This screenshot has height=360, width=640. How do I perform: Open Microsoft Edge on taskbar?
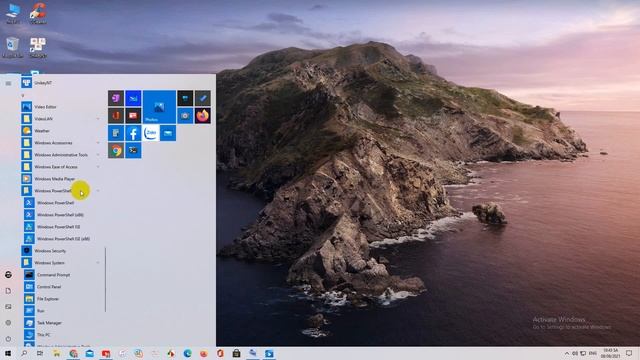(187, 353)
